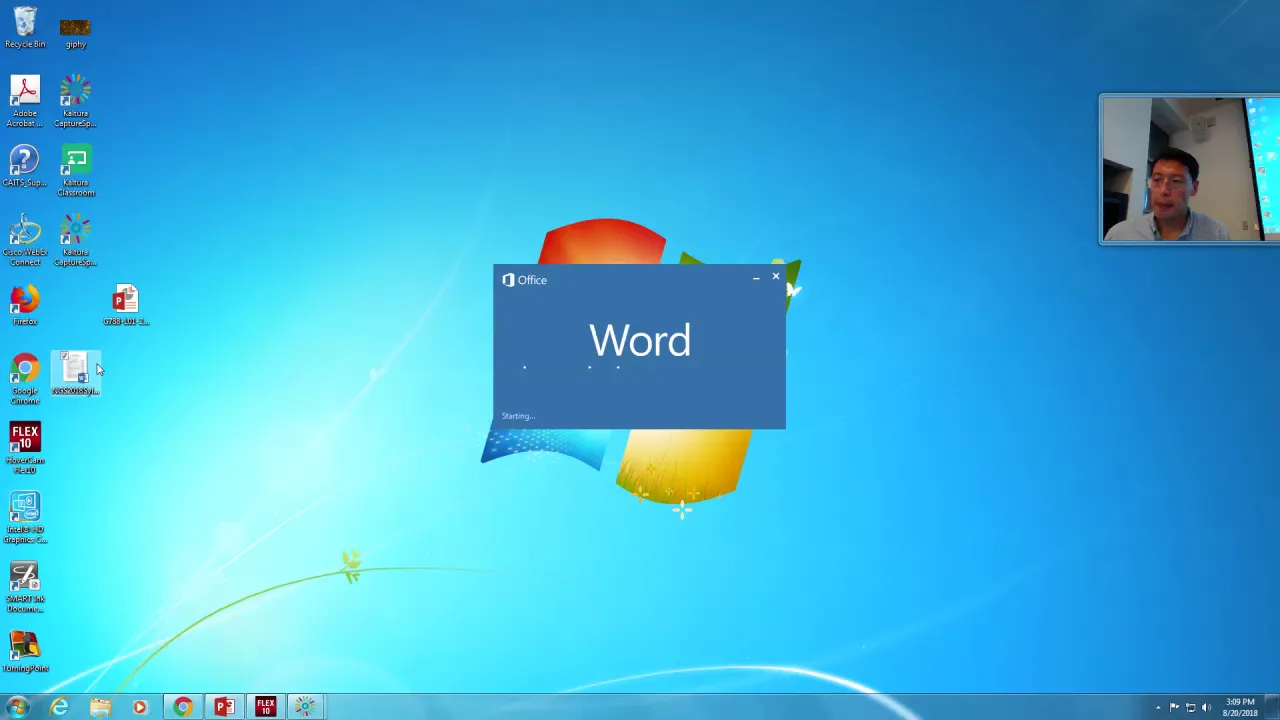Switch to Chrome in the taskbar
1280x720 pixels.
tap(182, 707)
